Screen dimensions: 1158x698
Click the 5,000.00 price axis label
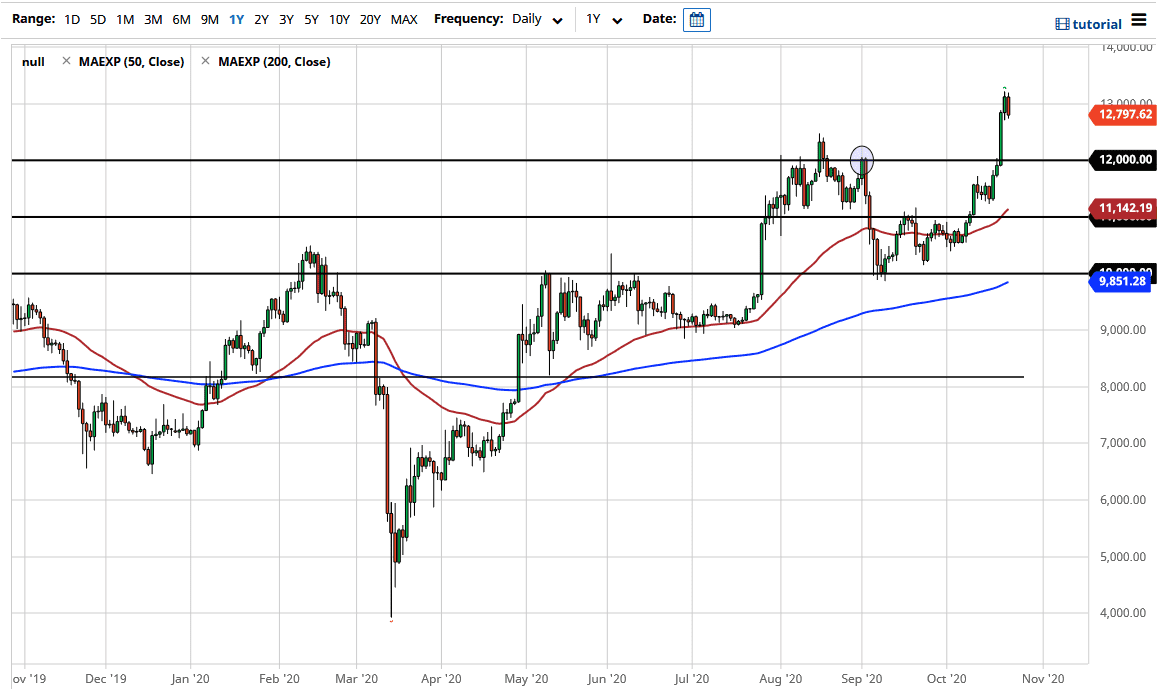1123,557
